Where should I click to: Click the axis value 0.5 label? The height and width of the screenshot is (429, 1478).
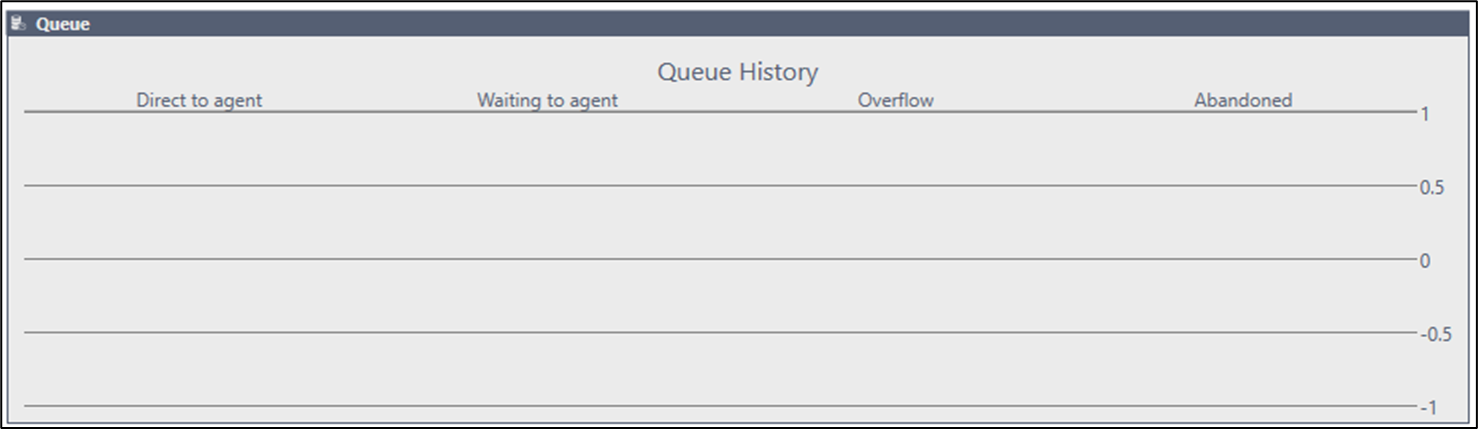coord(1432,188)
